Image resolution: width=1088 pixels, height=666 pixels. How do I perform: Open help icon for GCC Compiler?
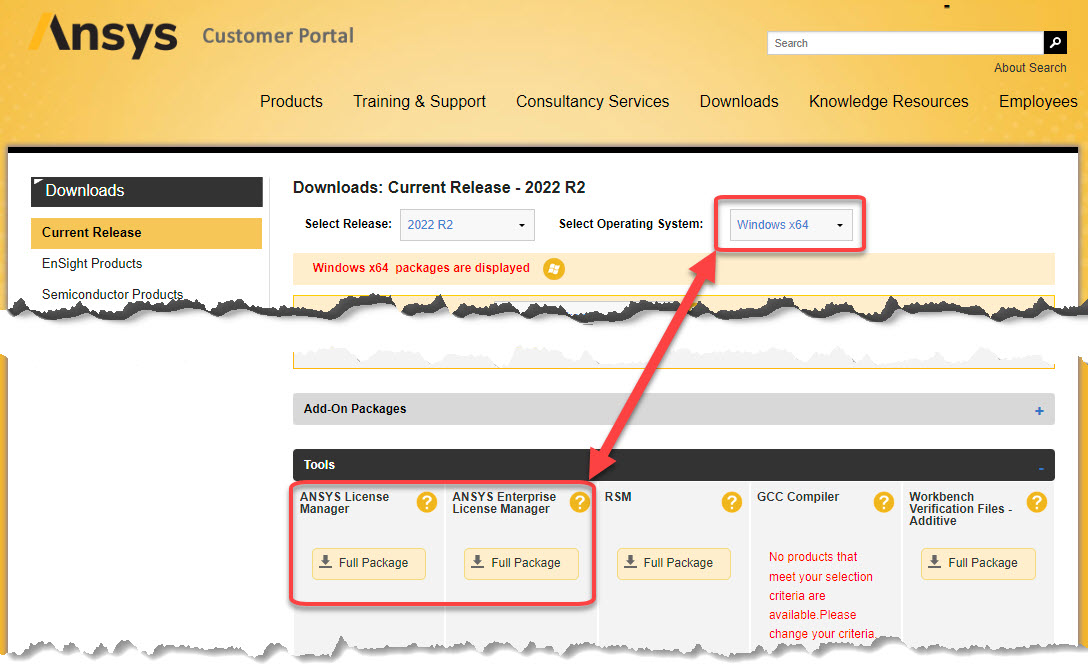coord(883,502)
